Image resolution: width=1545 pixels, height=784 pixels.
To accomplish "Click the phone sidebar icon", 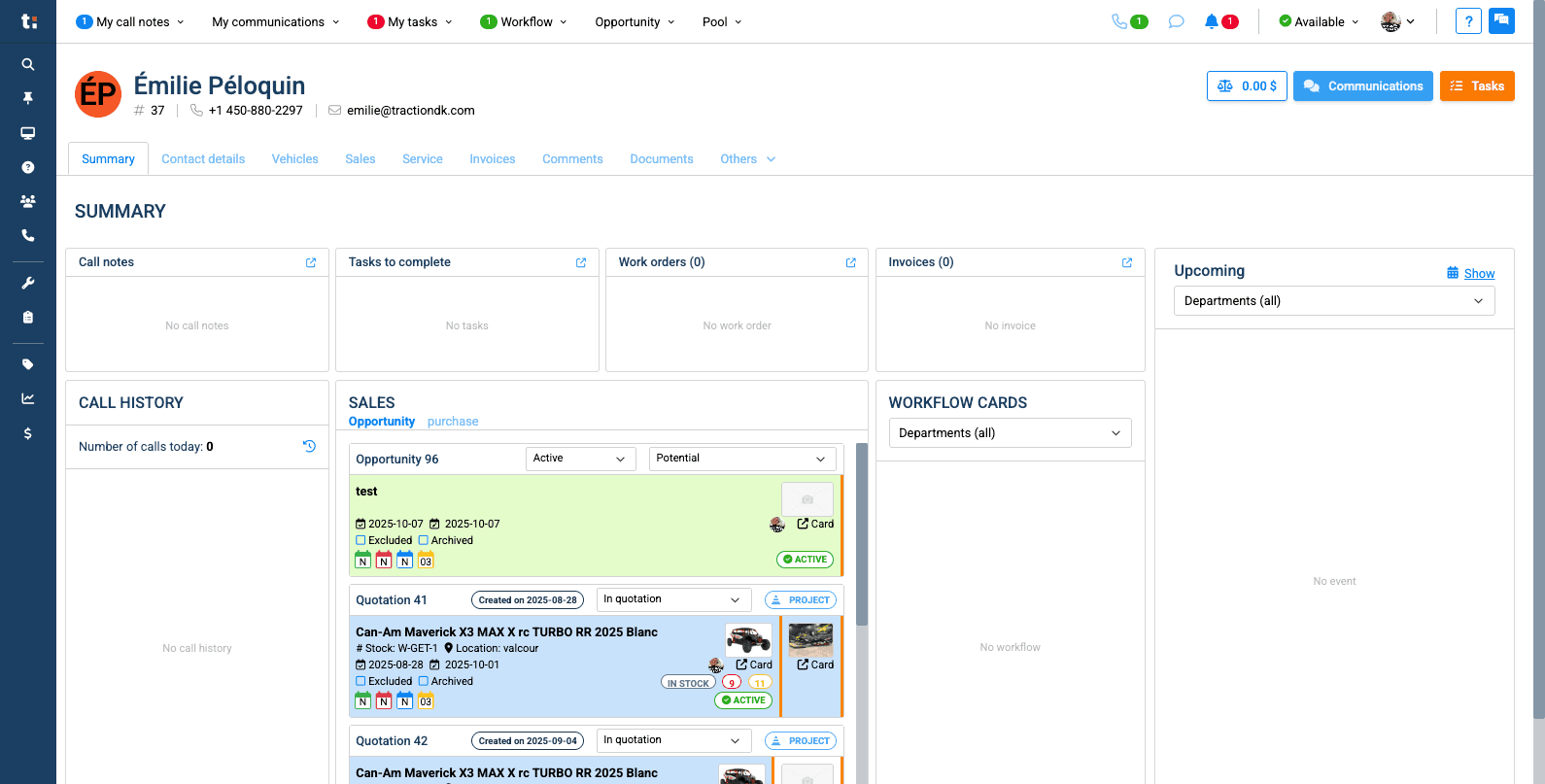I will click(28, 235).
